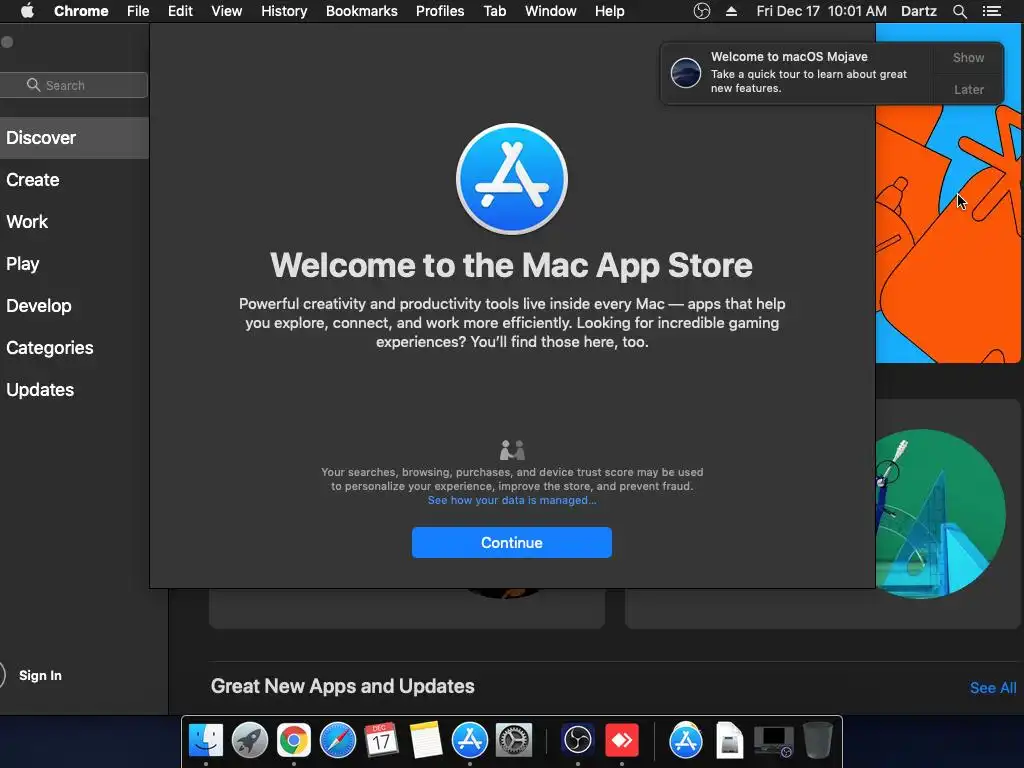
Task: Open System Preferences gear in dock
Action: coord(514,740)
